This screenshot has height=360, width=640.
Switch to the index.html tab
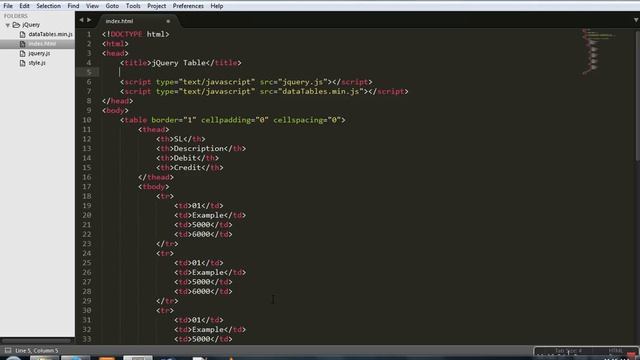[119, 21]
